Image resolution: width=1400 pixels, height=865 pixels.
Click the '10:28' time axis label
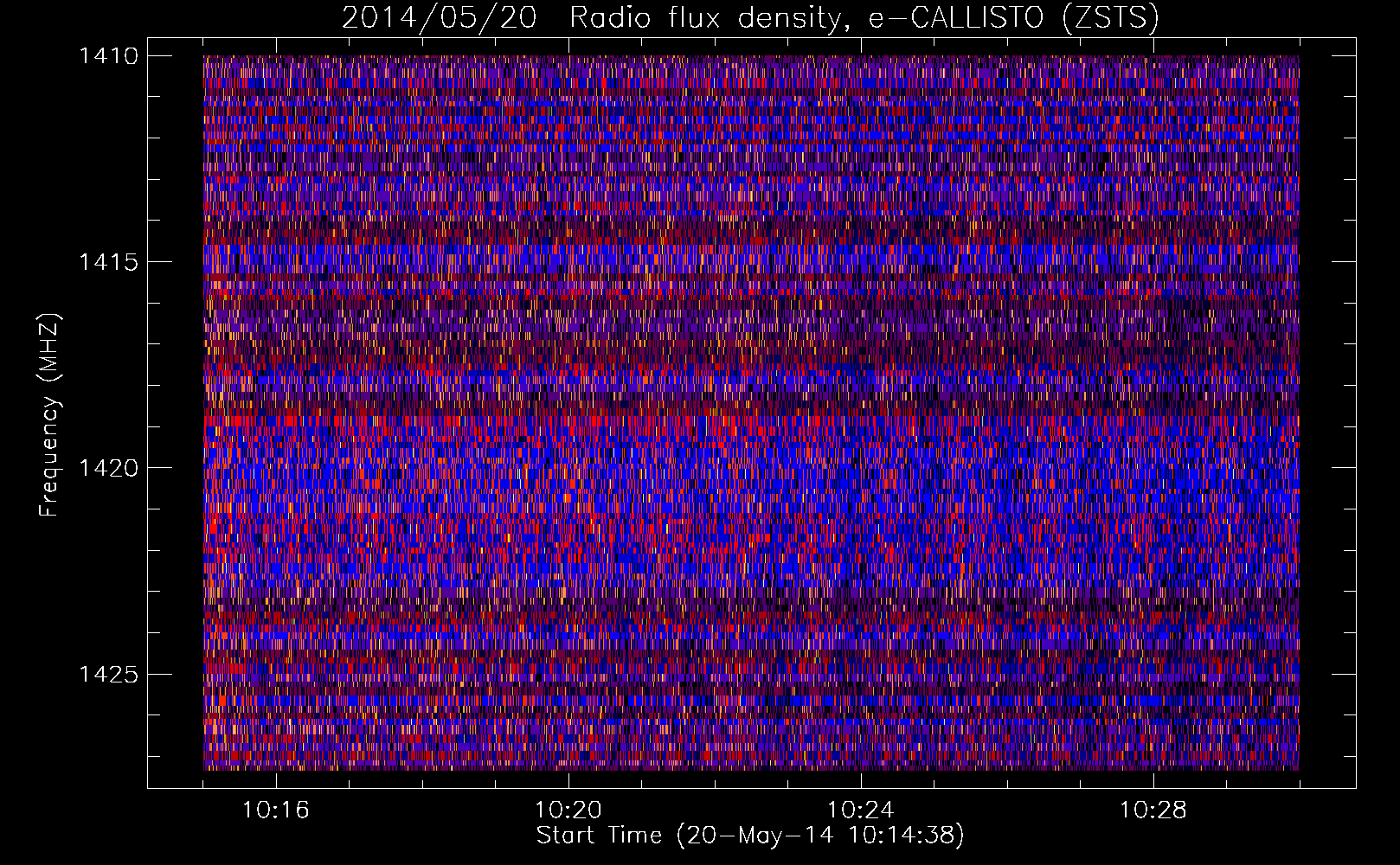tap(1153, 811)
